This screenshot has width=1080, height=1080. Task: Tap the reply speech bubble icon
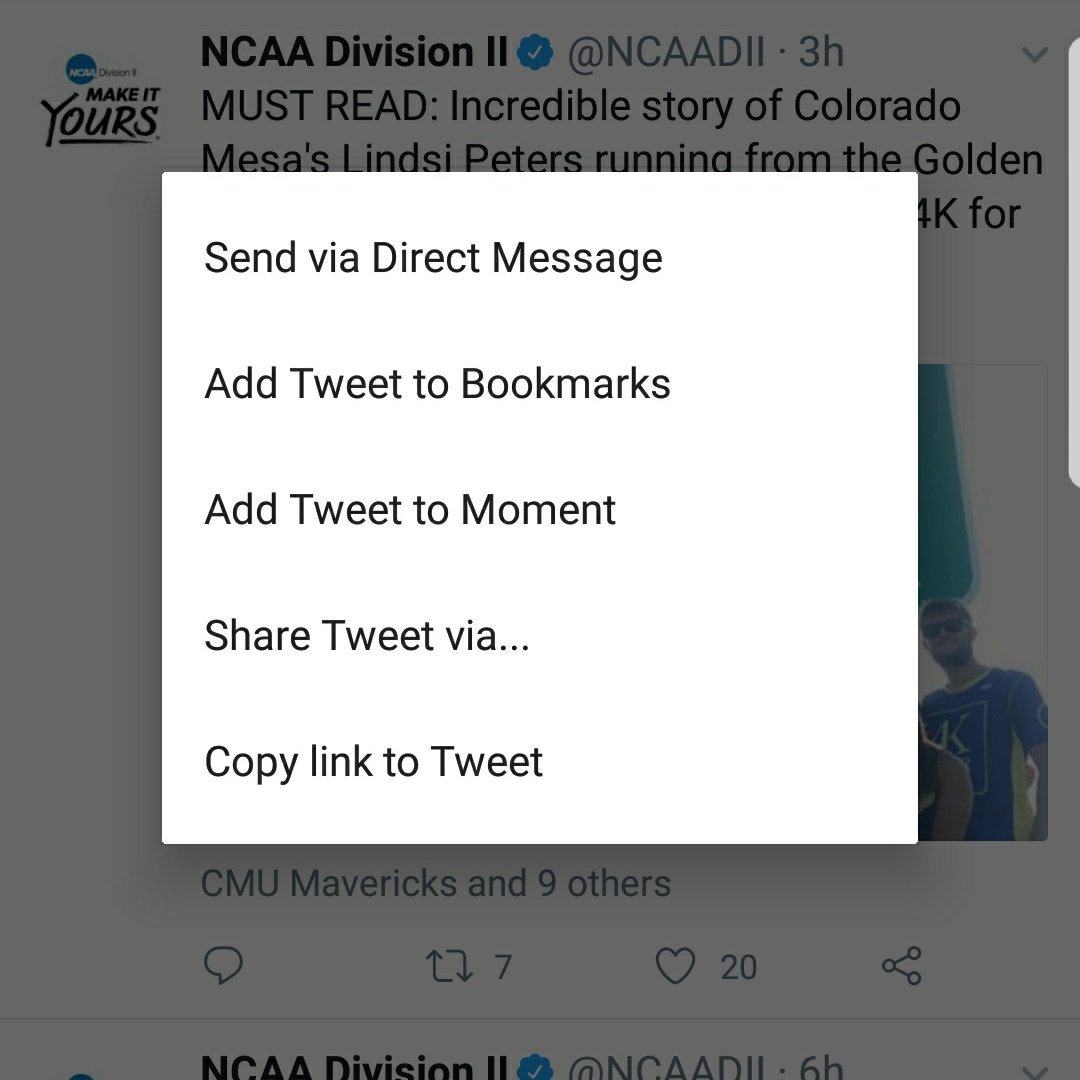pos(223,965)
